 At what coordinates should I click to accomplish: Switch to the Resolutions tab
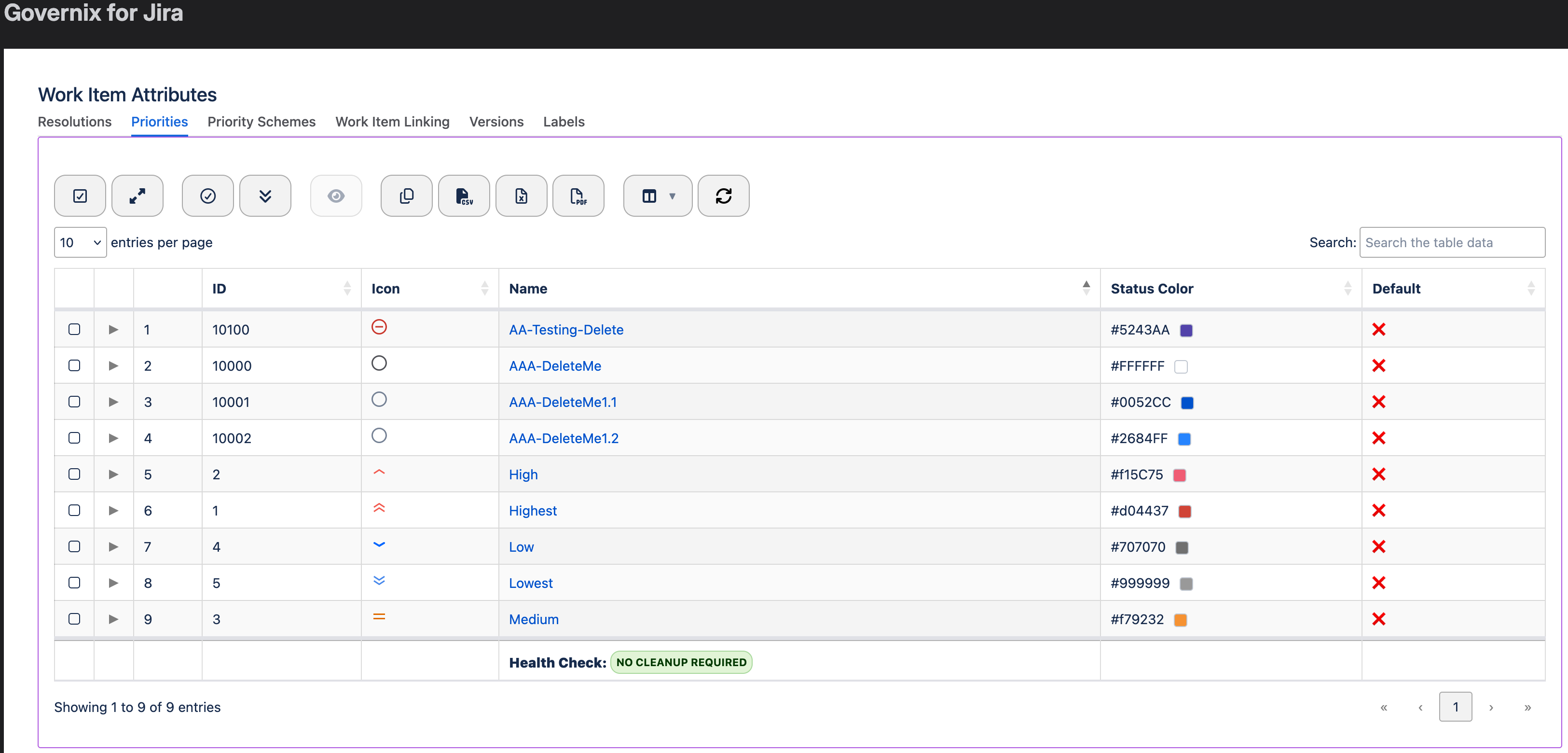tap(75, 122)
